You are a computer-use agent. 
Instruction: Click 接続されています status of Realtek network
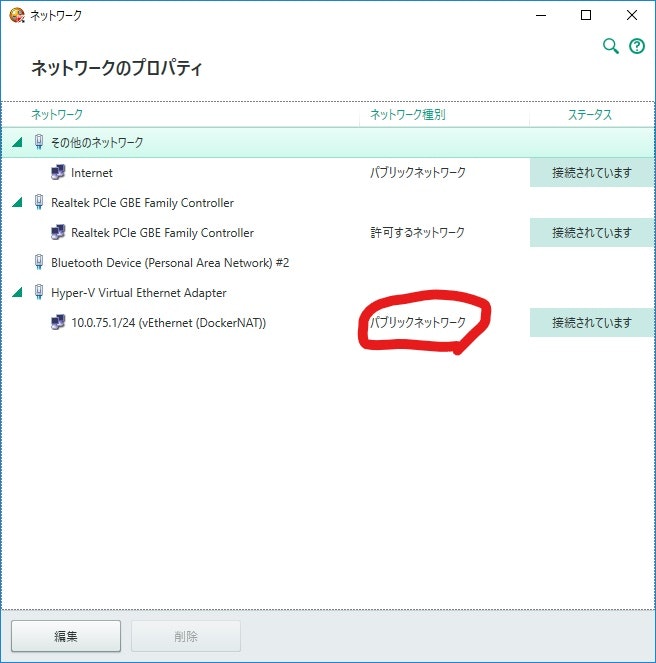(592, 233)
